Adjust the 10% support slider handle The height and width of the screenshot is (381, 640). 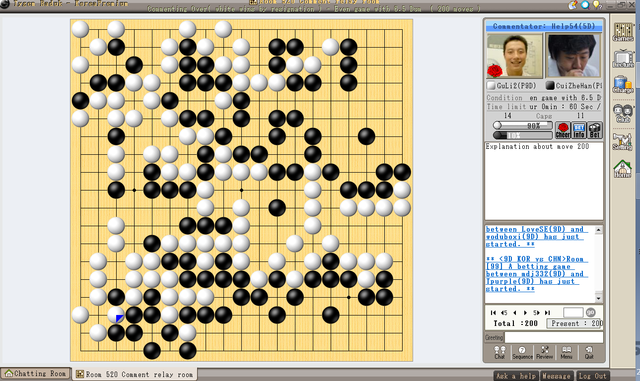[498, 135]
